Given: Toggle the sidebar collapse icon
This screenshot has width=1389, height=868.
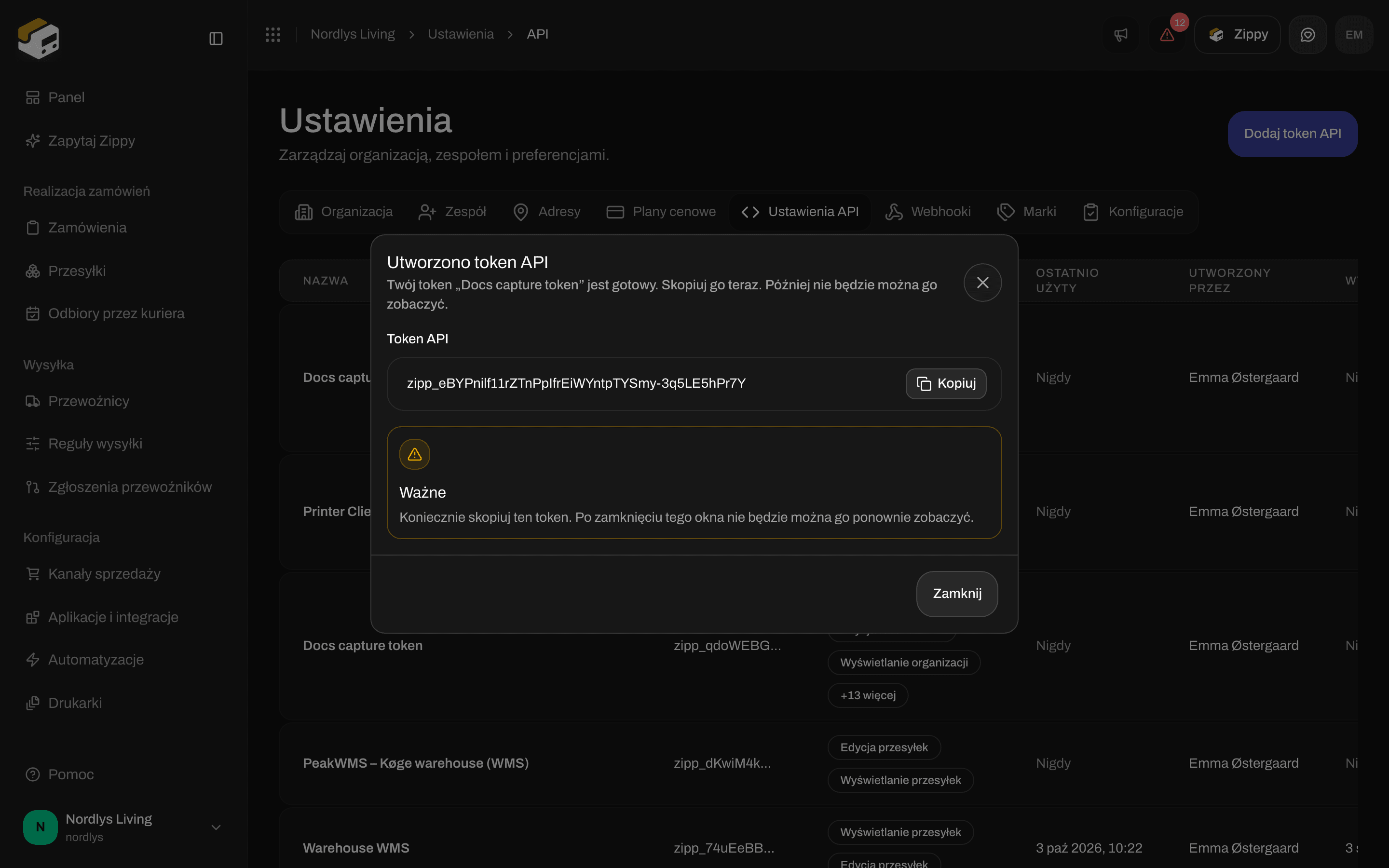Looking at the screenshot, I should [x=216, y=39].
